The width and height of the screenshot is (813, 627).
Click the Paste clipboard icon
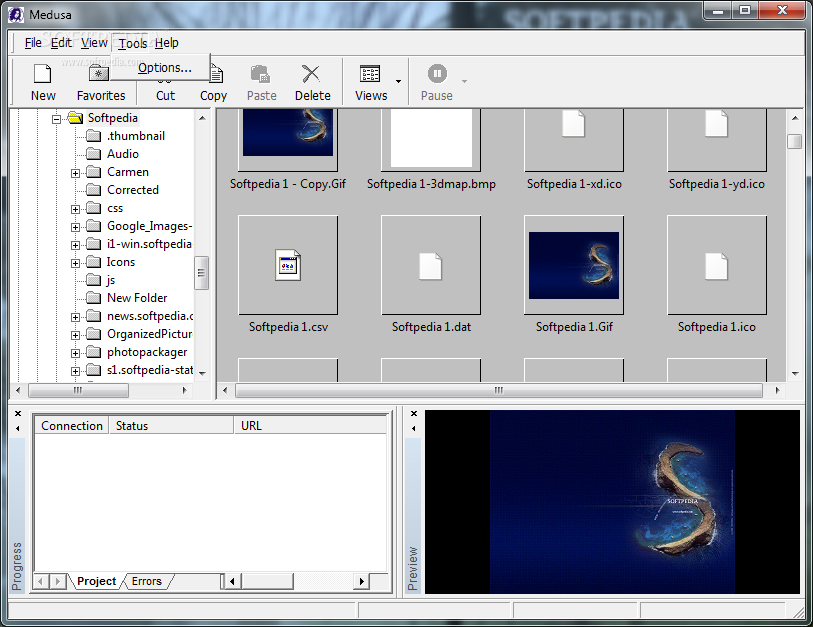click(260, 74)
